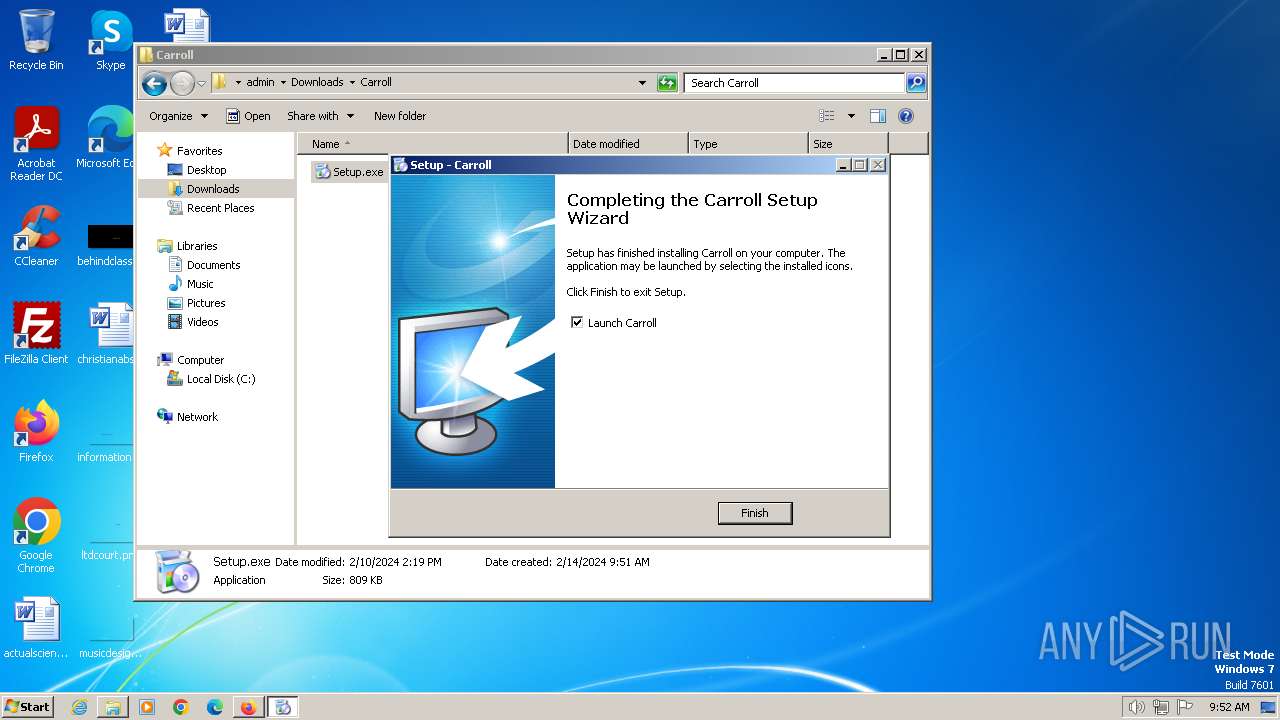Change your view icon in Explorer
The image size is (1280, 720).
point(827,116)
